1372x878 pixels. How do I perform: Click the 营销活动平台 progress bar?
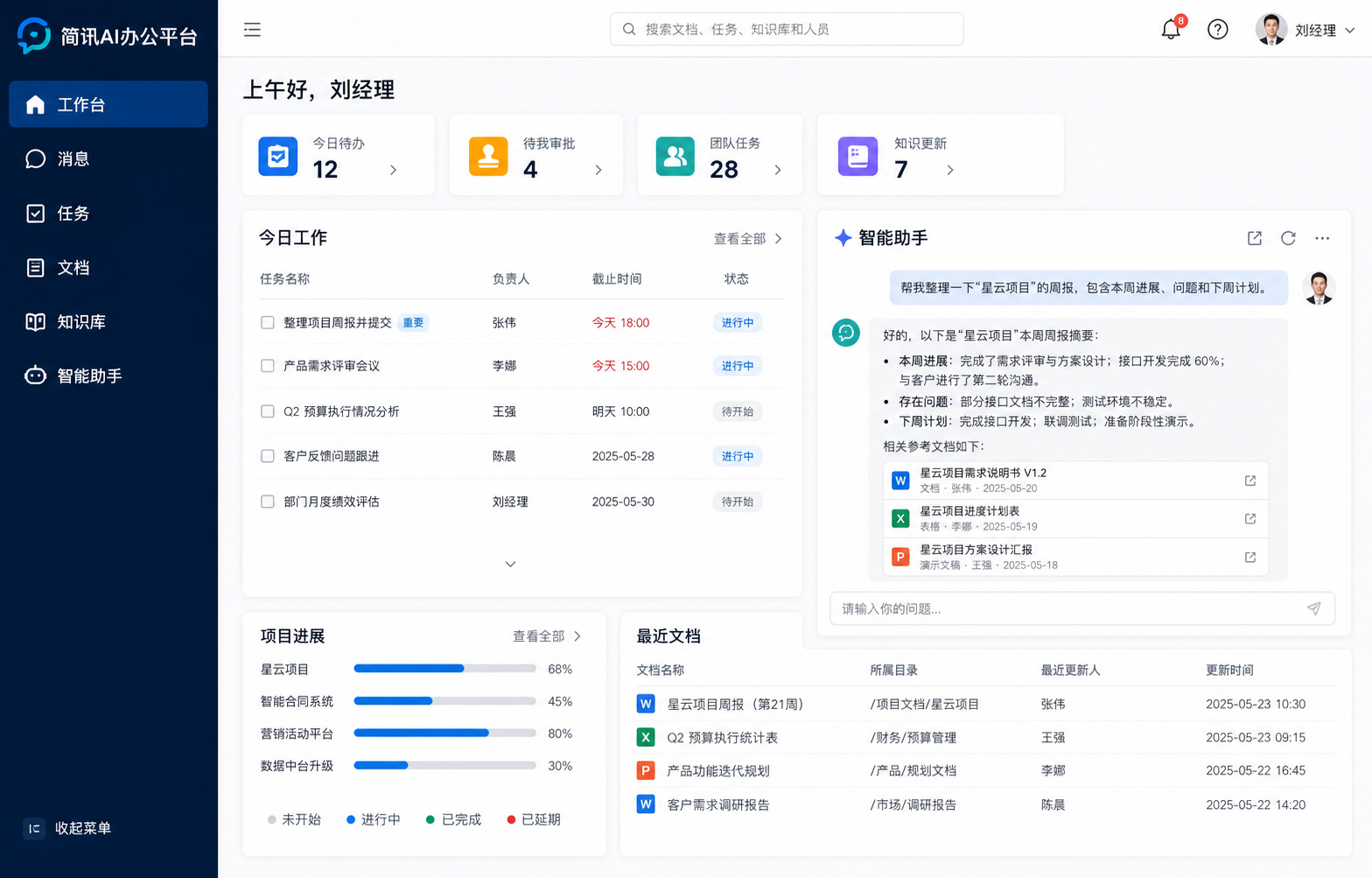[444, 733]
